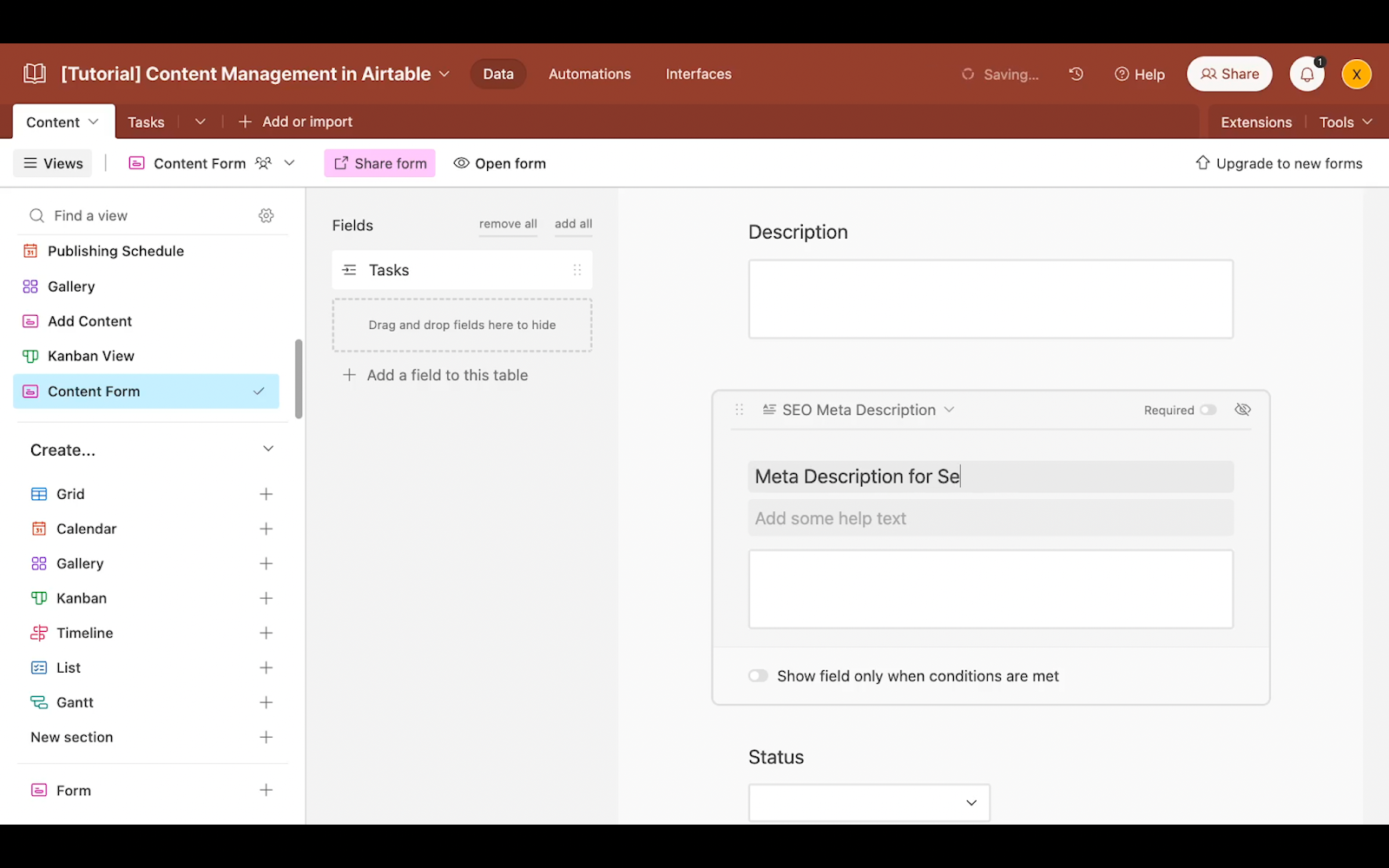
Task: Click add all fields link
Action: (x=574, y=224)
